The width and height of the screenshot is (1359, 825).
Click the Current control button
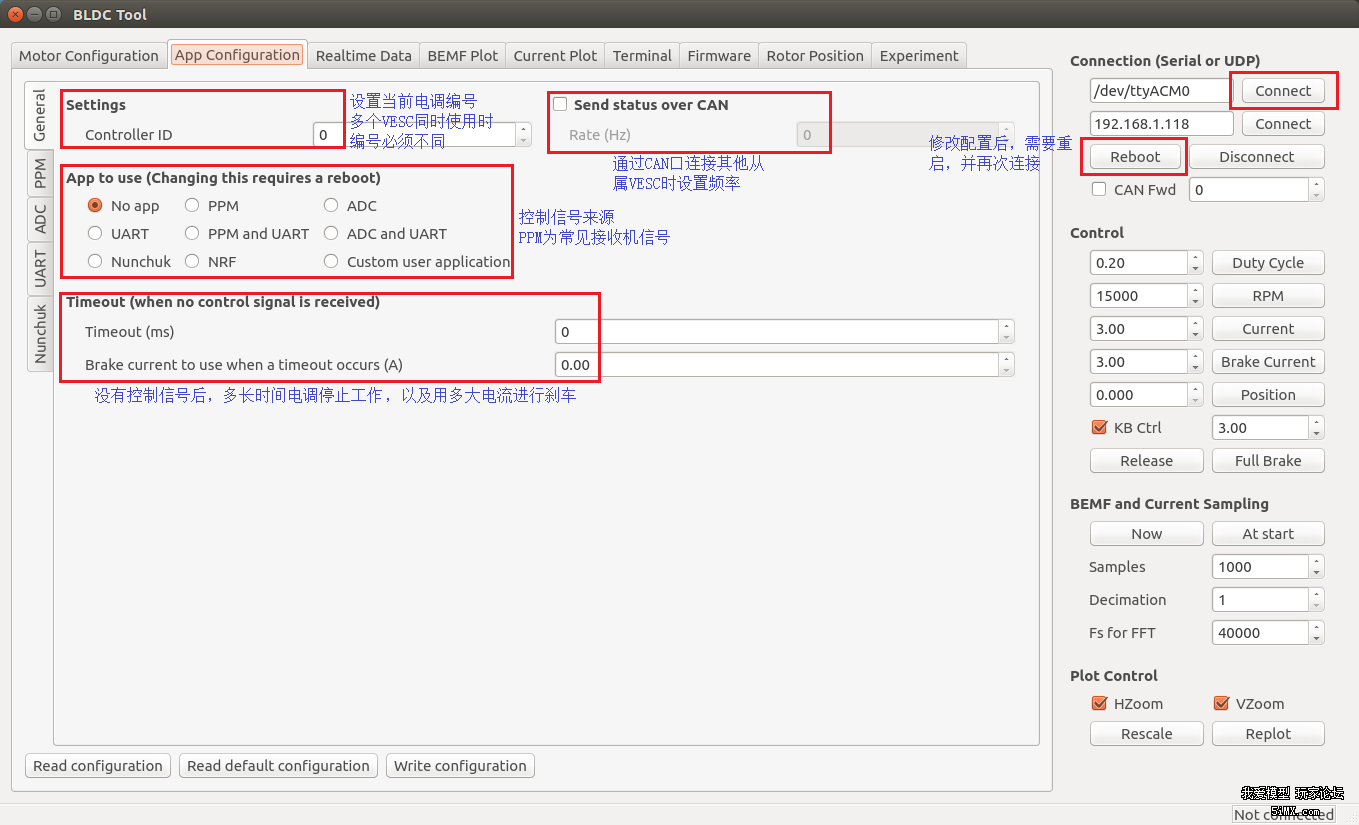click(1268, 329)
